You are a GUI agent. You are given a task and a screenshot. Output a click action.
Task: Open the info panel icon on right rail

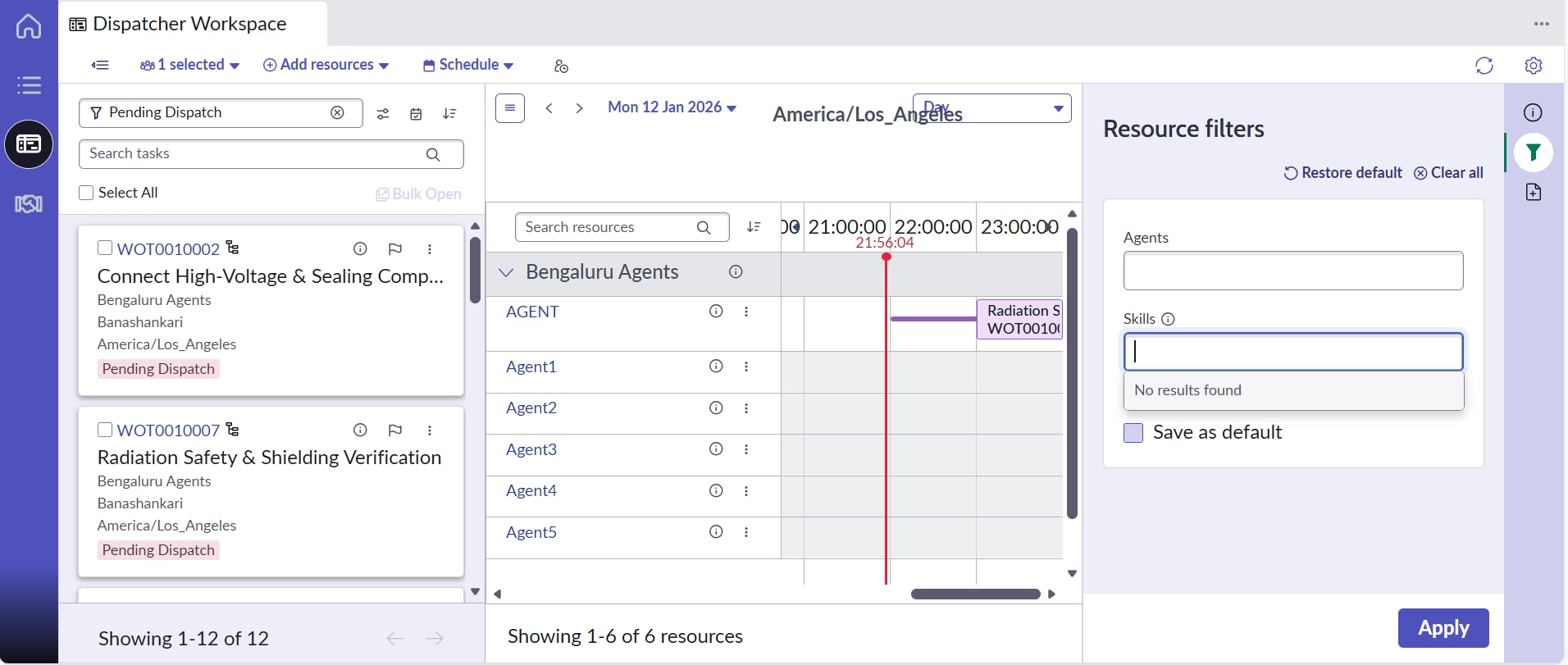coord(1533,112)
